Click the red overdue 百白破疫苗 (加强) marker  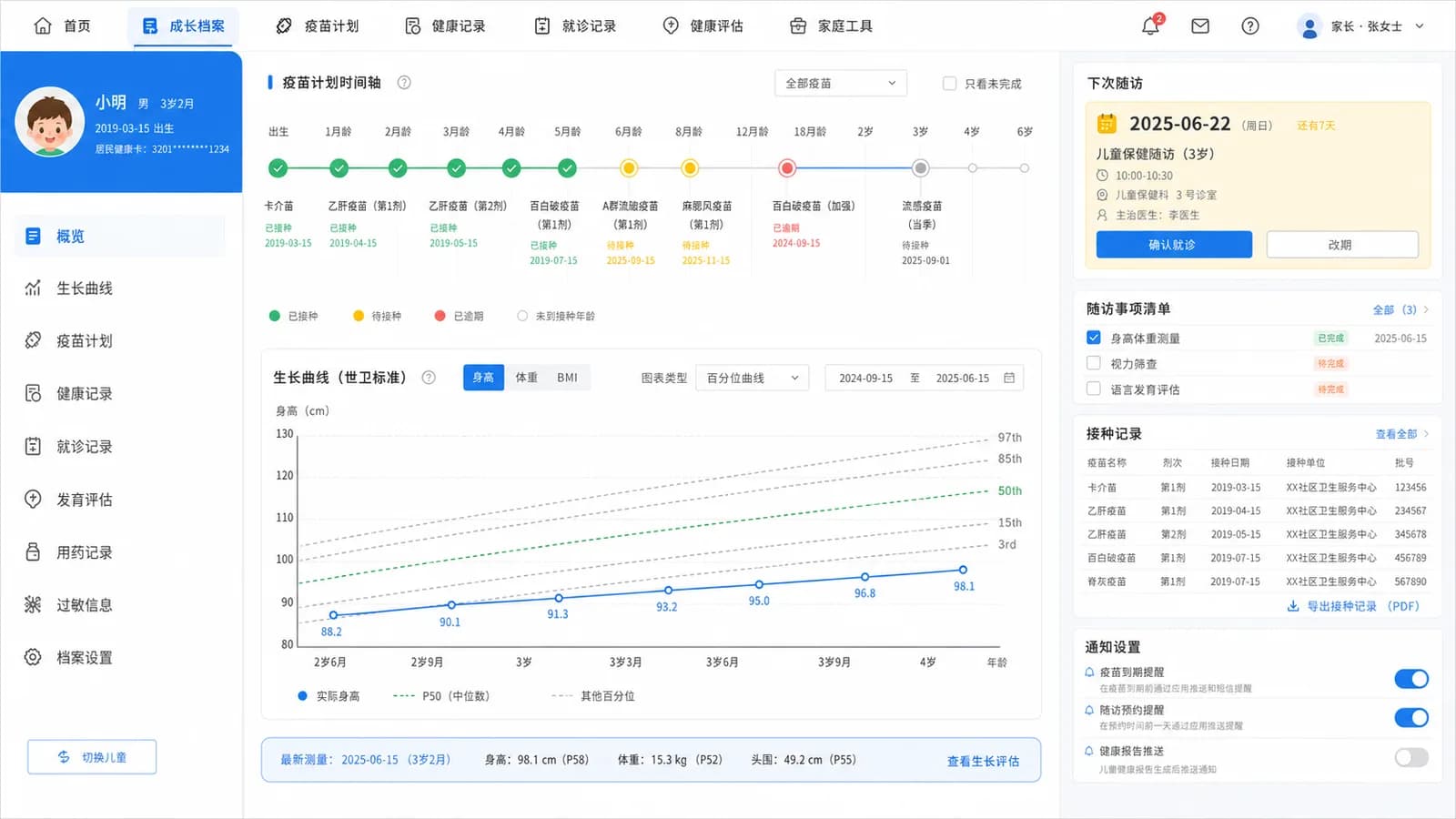pos(787,167)
